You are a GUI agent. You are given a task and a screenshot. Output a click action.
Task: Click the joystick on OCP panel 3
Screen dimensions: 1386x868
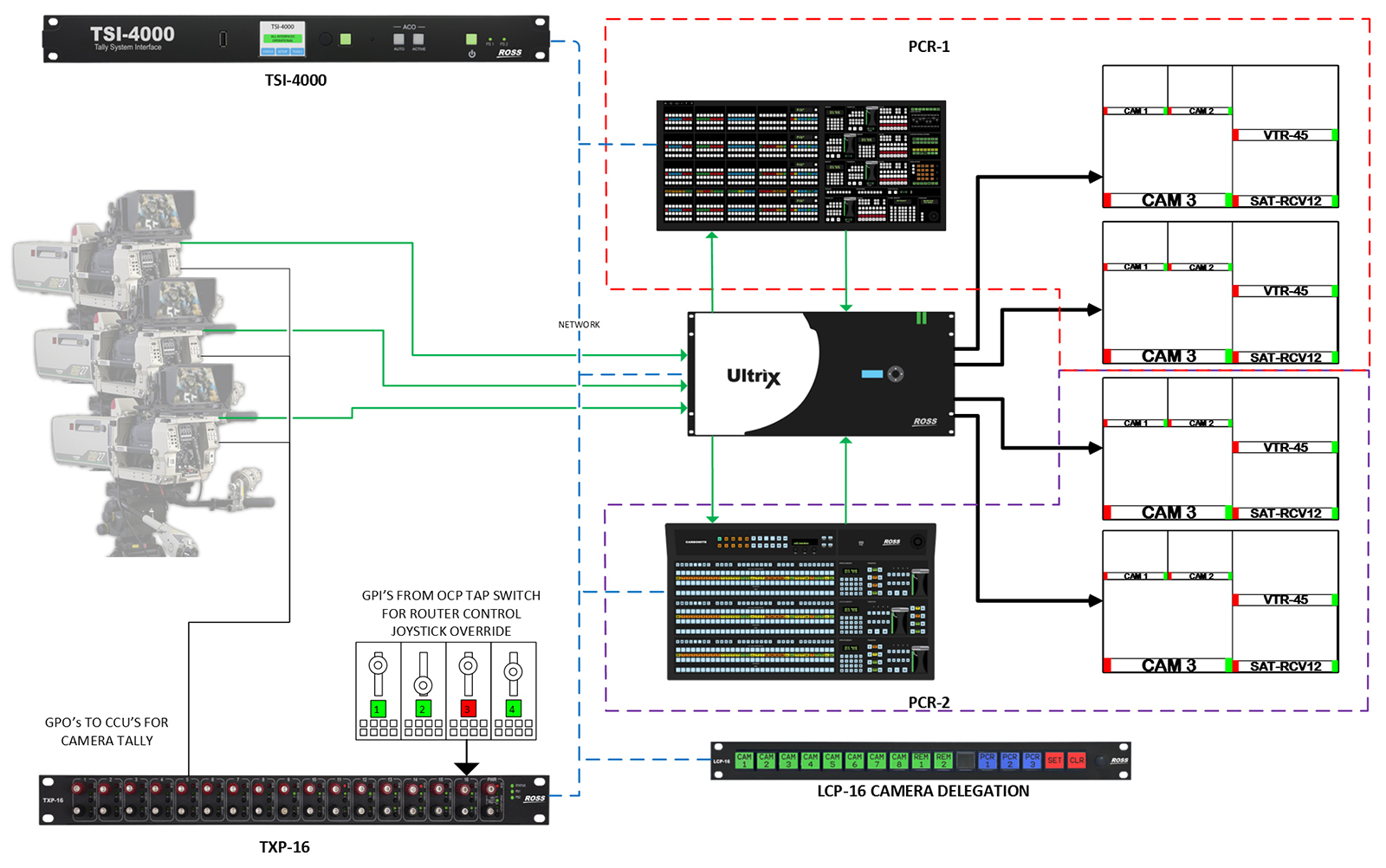click(468, 665)
